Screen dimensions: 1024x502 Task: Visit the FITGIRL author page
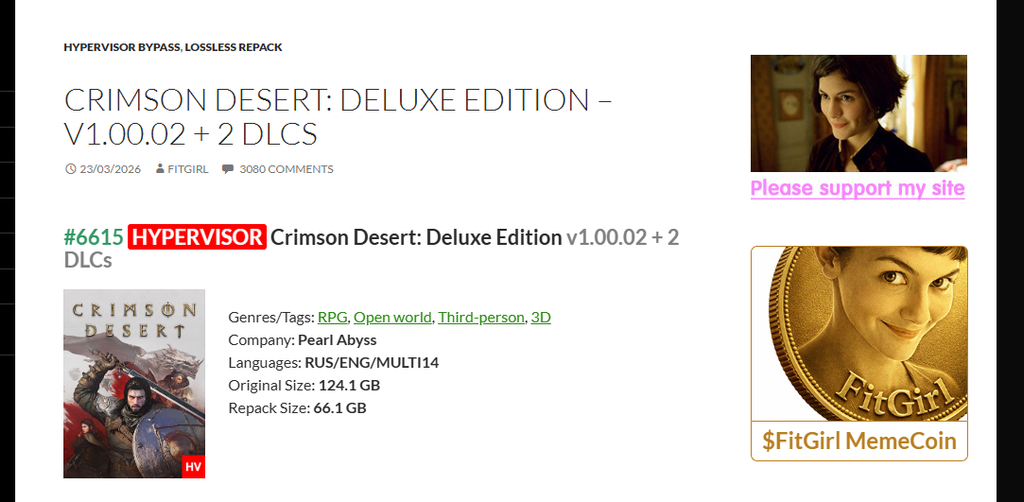[x=187, y=169]
